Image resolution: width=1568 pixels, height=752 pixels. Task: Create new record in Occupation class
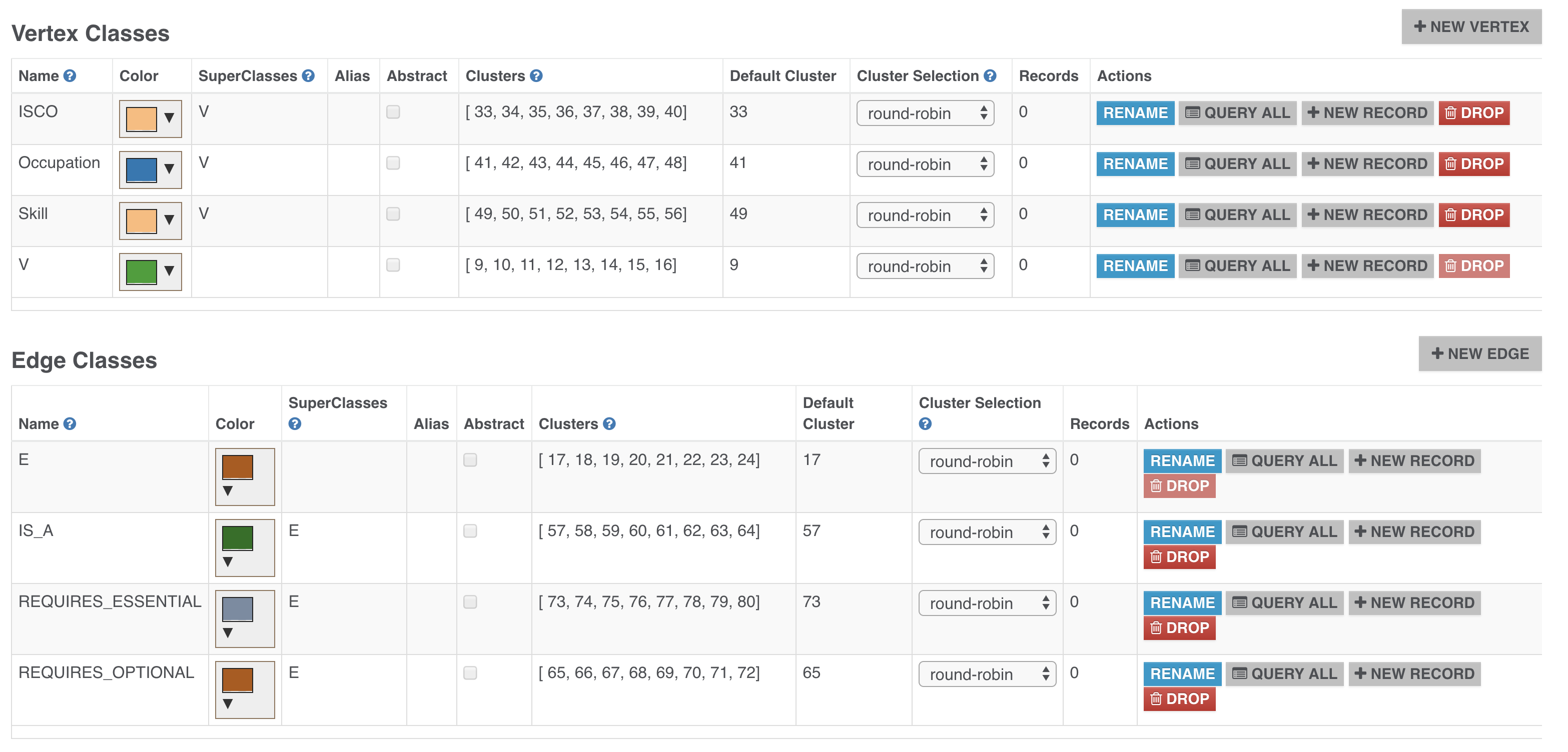tap(1367, 164)
